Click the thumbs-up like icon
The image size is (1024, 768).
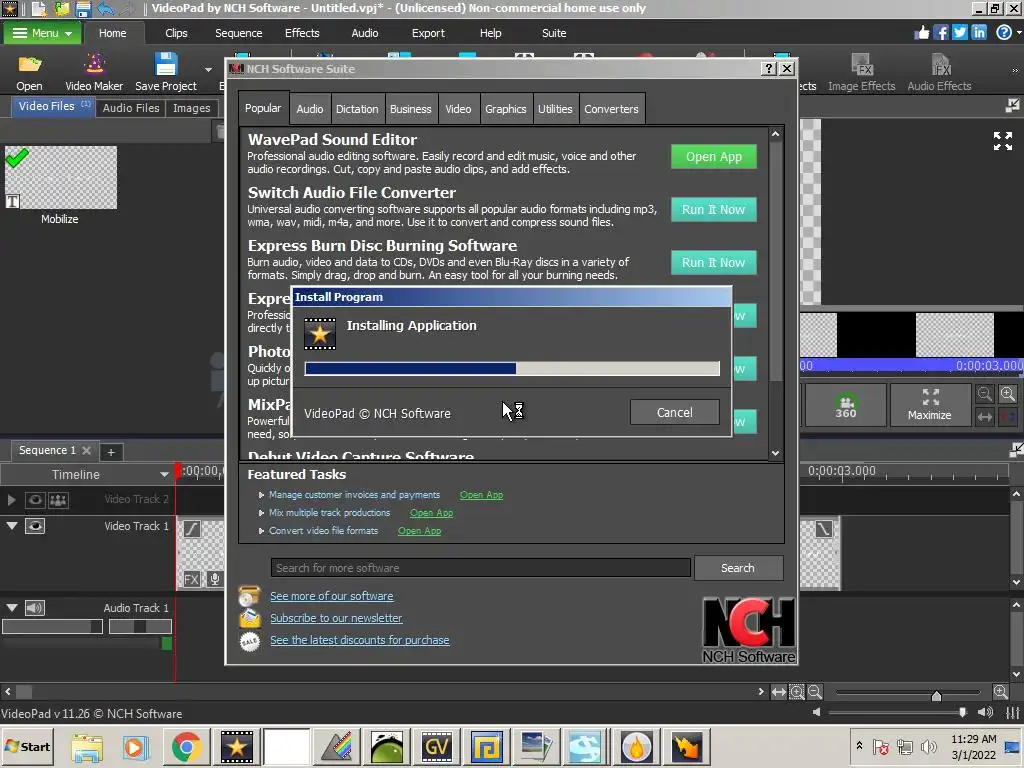tap(921, 33)
